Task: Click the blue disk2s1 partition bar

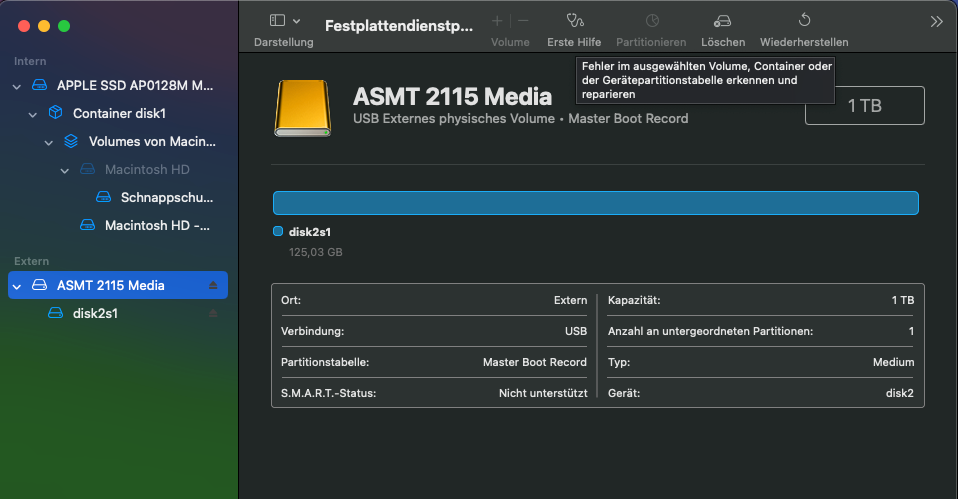Action: click(595, 203)
